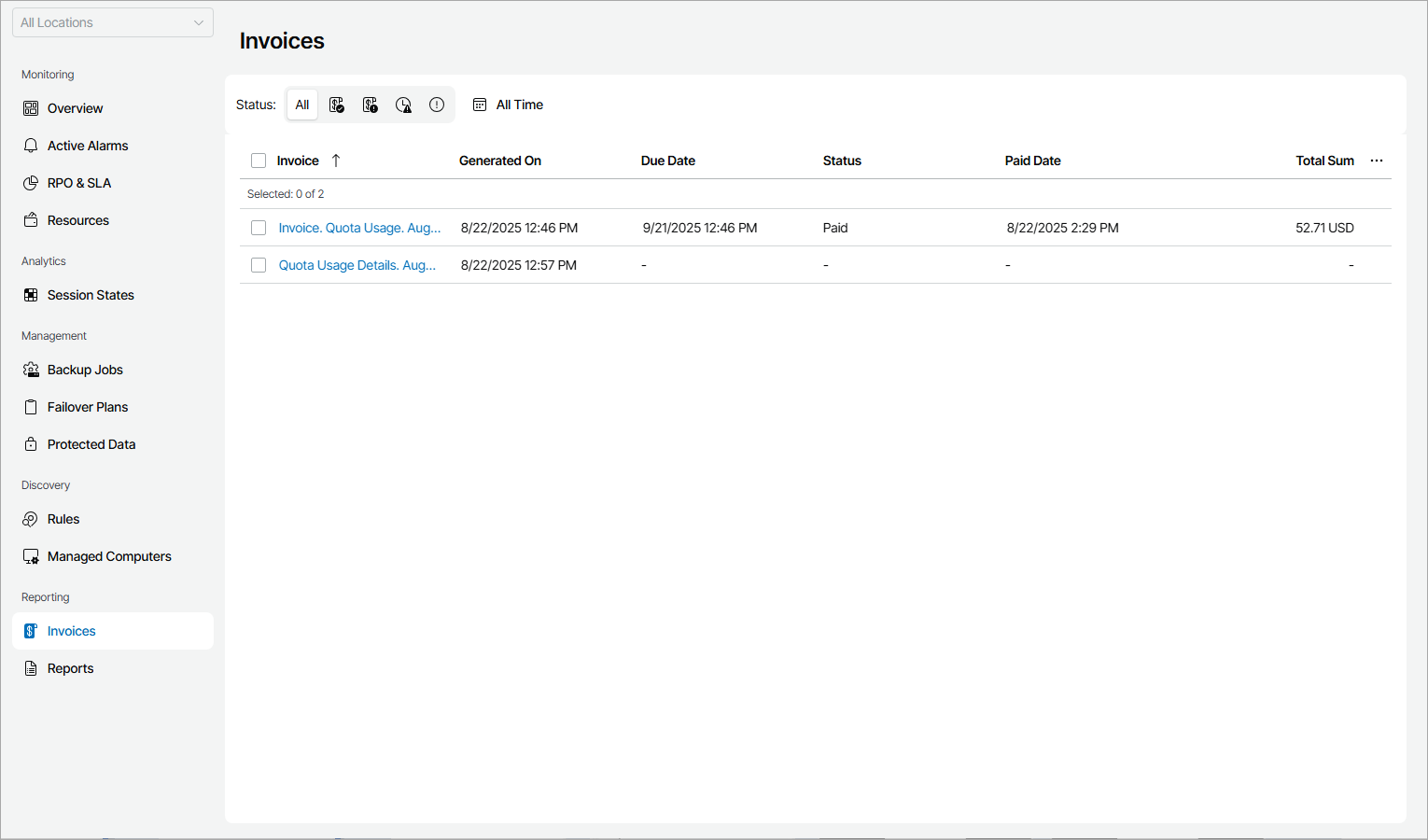The width and height of the screenshot is (1428, 840).
Task: Open the column options ellipsis menu
Action: click(1377, 161)
